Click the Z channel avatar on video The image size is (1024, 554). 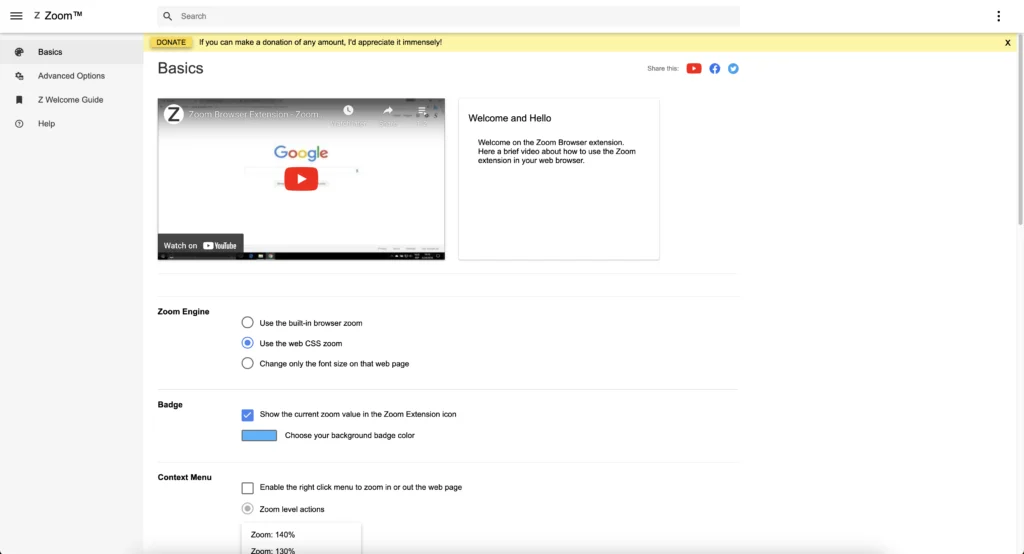click(x=173, y=114)
